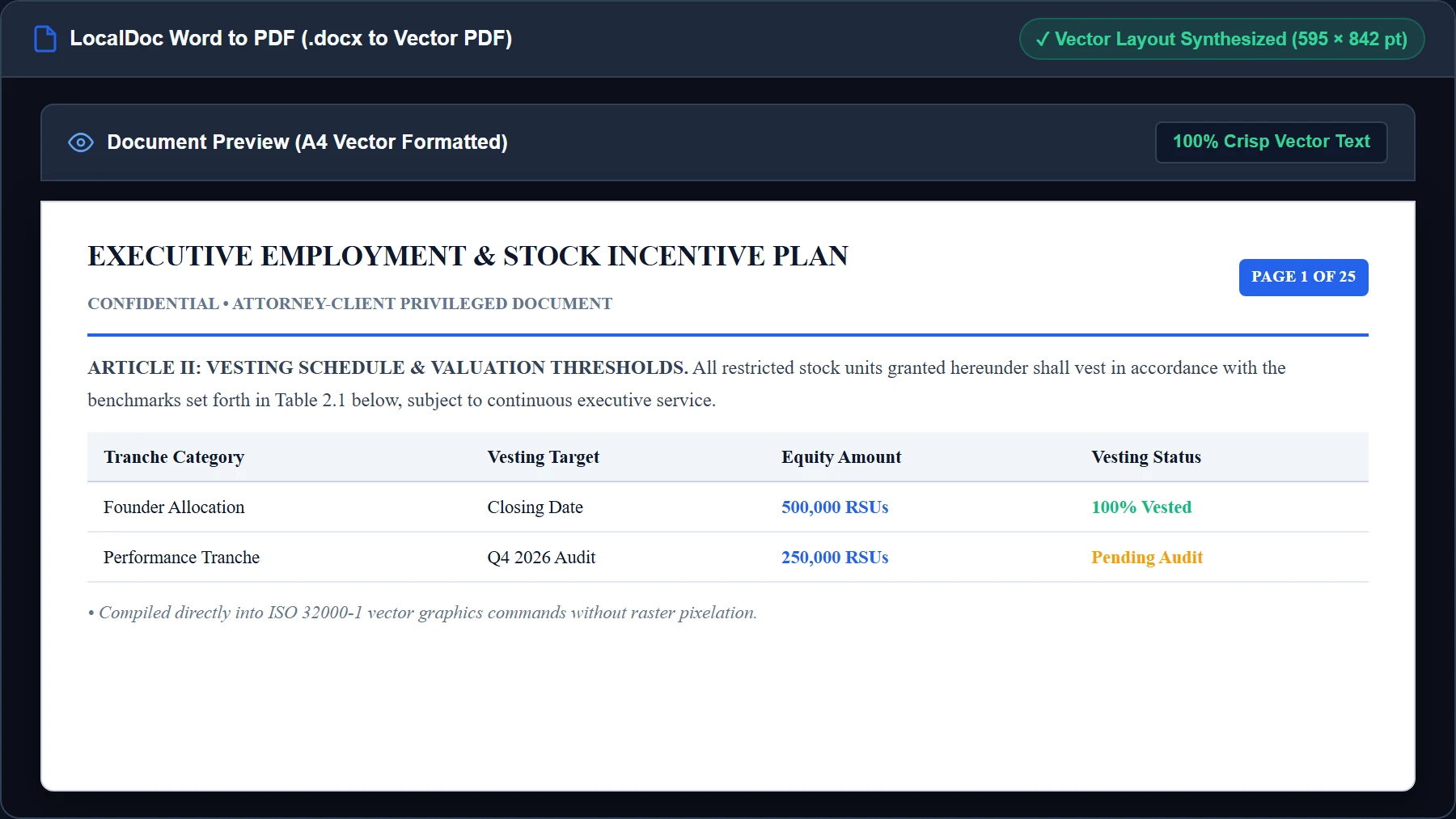Click the Tranche Category column header
This screenshot has width=1456, height=819.
point(174,457)
